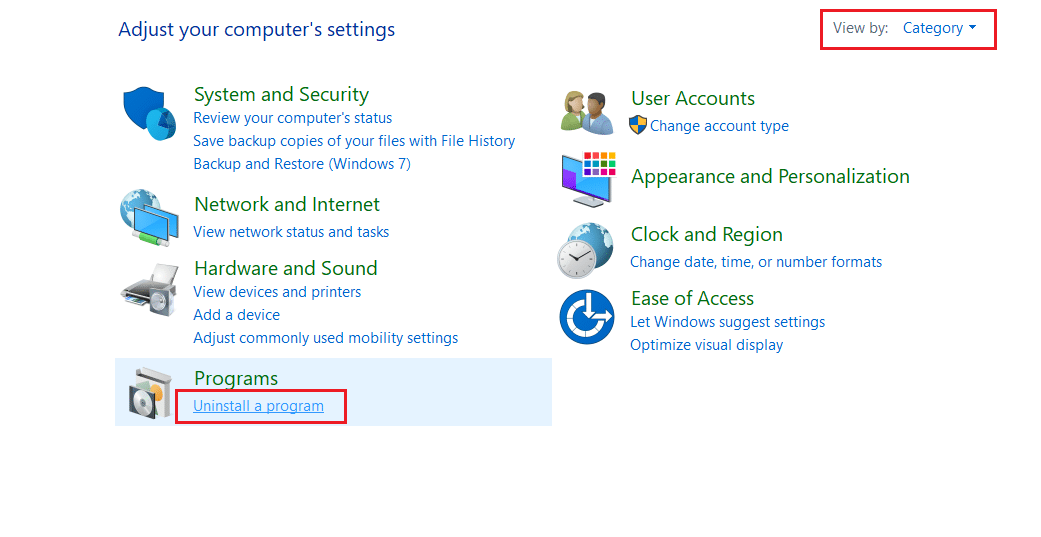1041x537 pixels.
Task: Open Change date, time, or number formats
Action: point(756,262)
